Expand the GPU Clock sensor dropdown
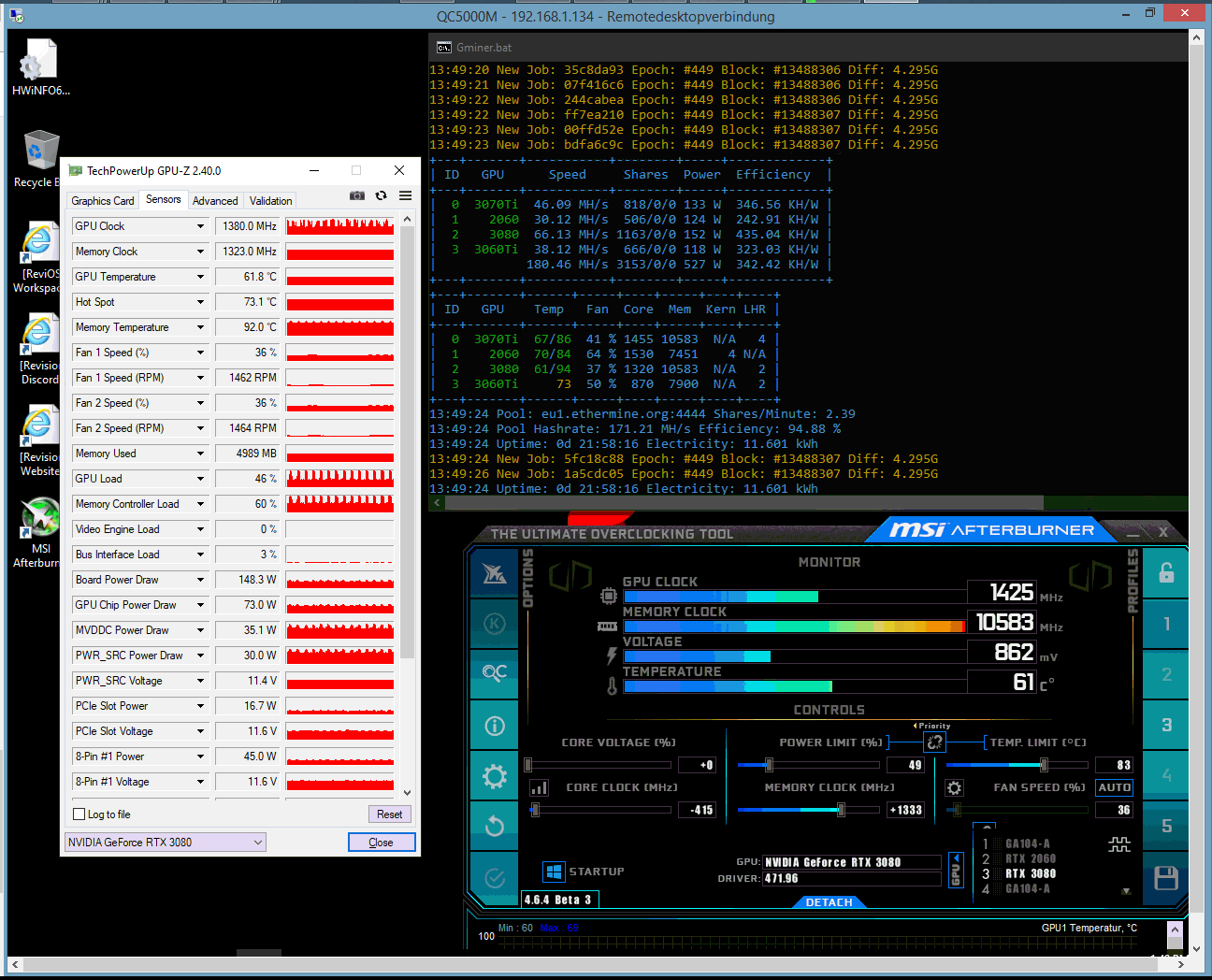The image size is (1212, 980). (x=200, y=226)
